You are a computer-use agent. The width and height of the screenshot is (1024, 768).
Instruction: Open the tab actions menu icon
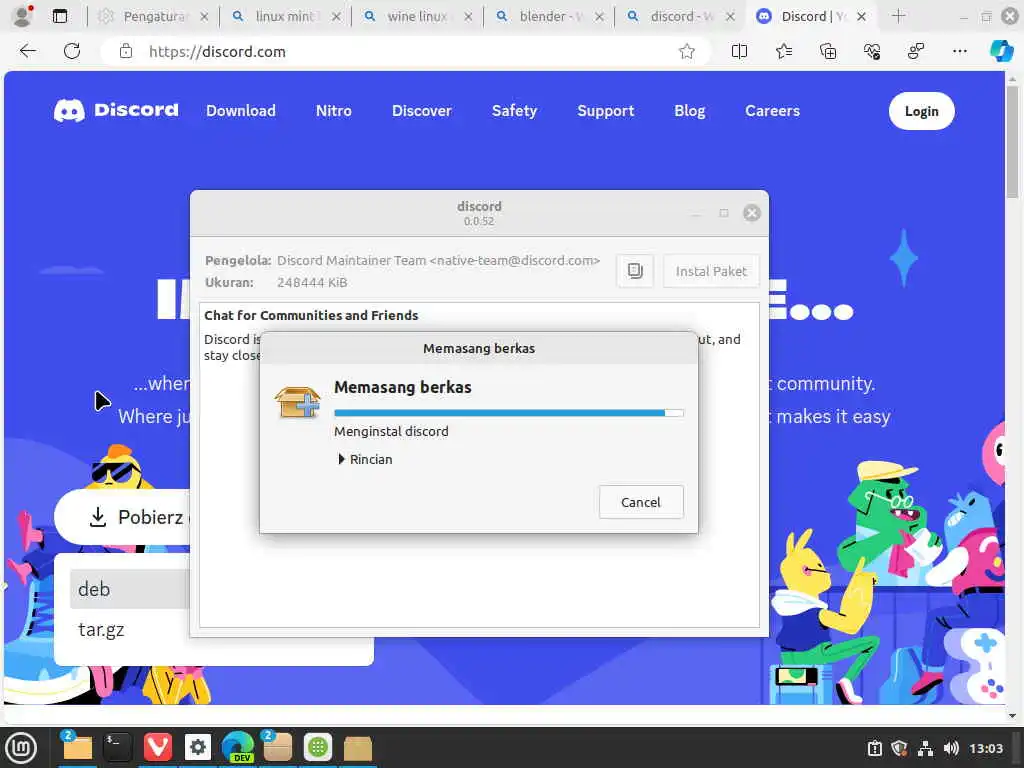click(59, 16)
